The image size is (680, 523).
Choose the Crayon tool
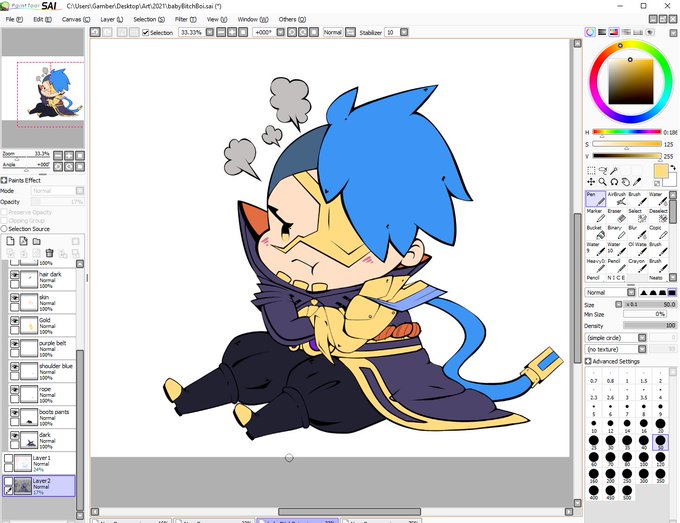pyautogui.click(x=638, y=266)
